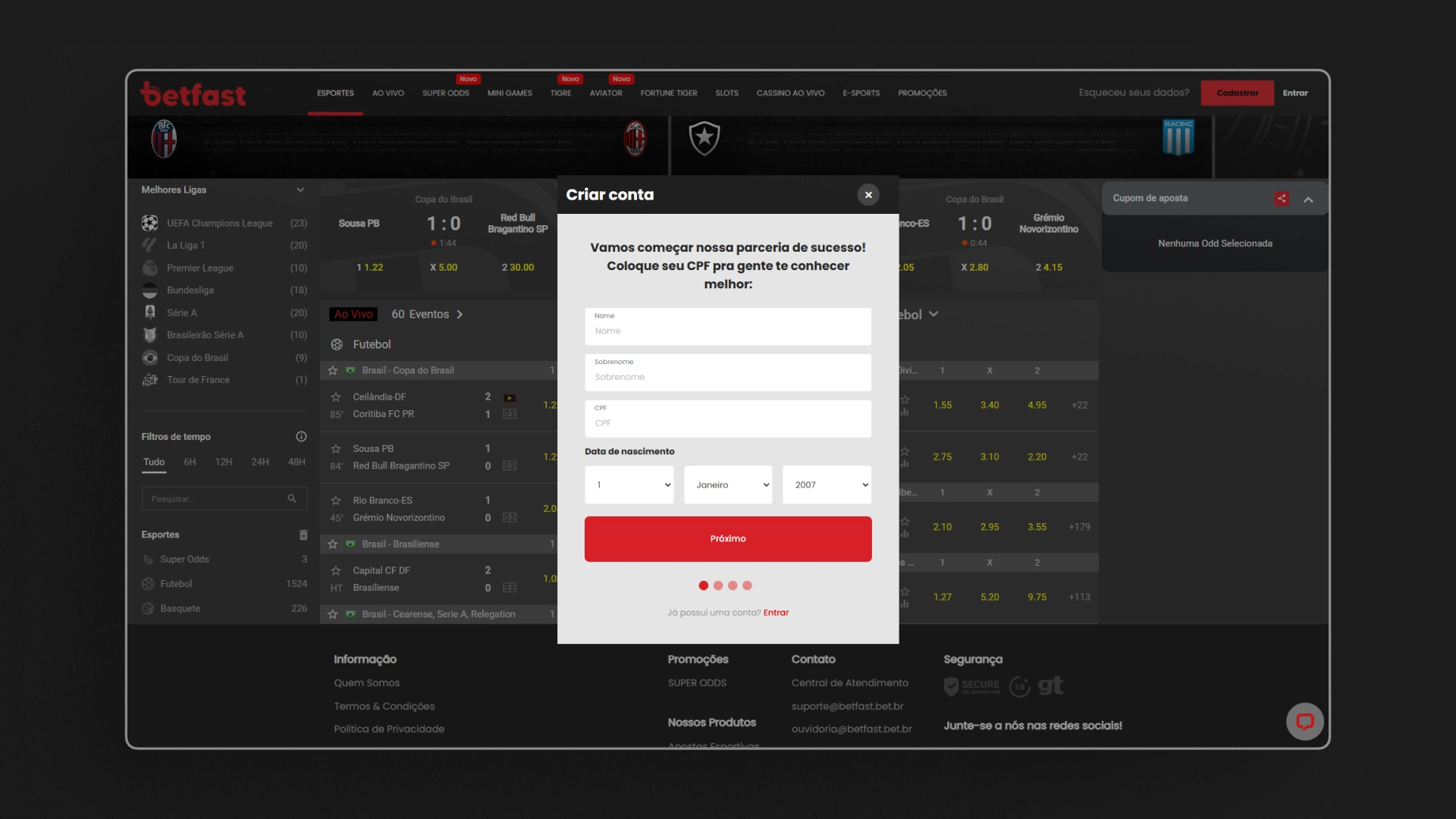
Task: Open the AVIATOR nav tab
Action: [606, 93]
